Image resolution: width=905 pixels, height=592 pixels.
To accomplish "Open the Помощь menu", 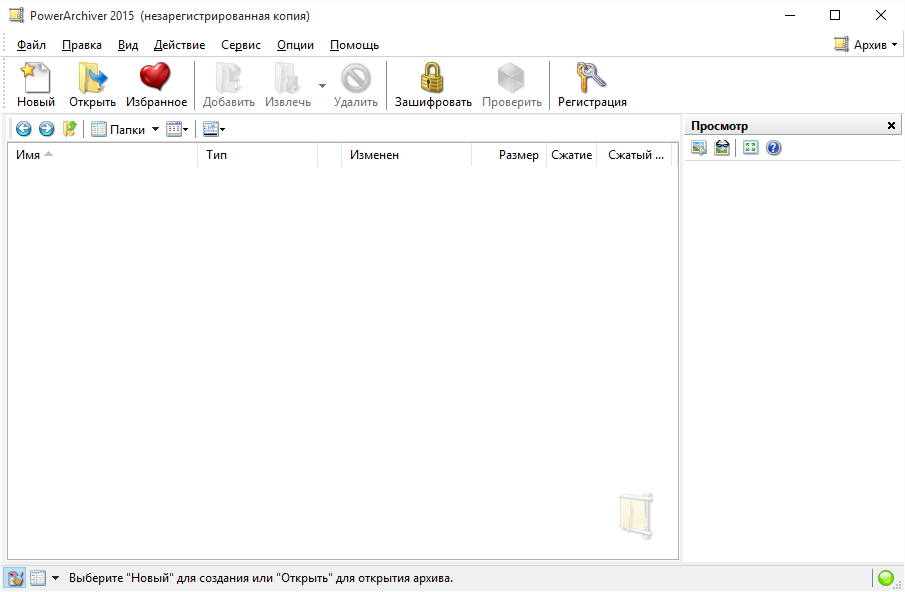I will pos(354,45).
